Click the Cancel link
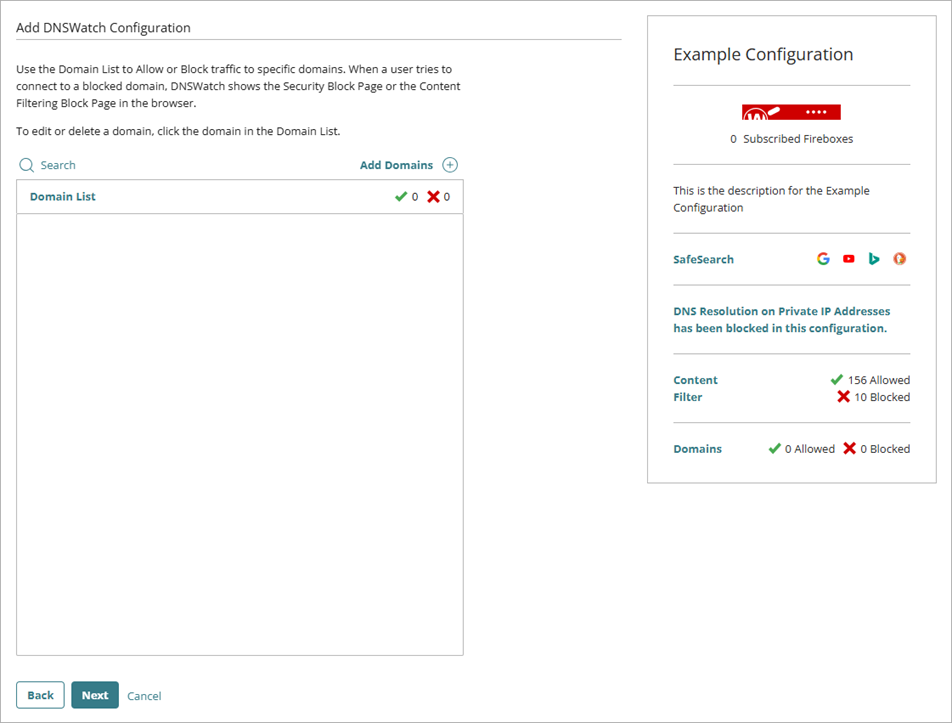 144,695
